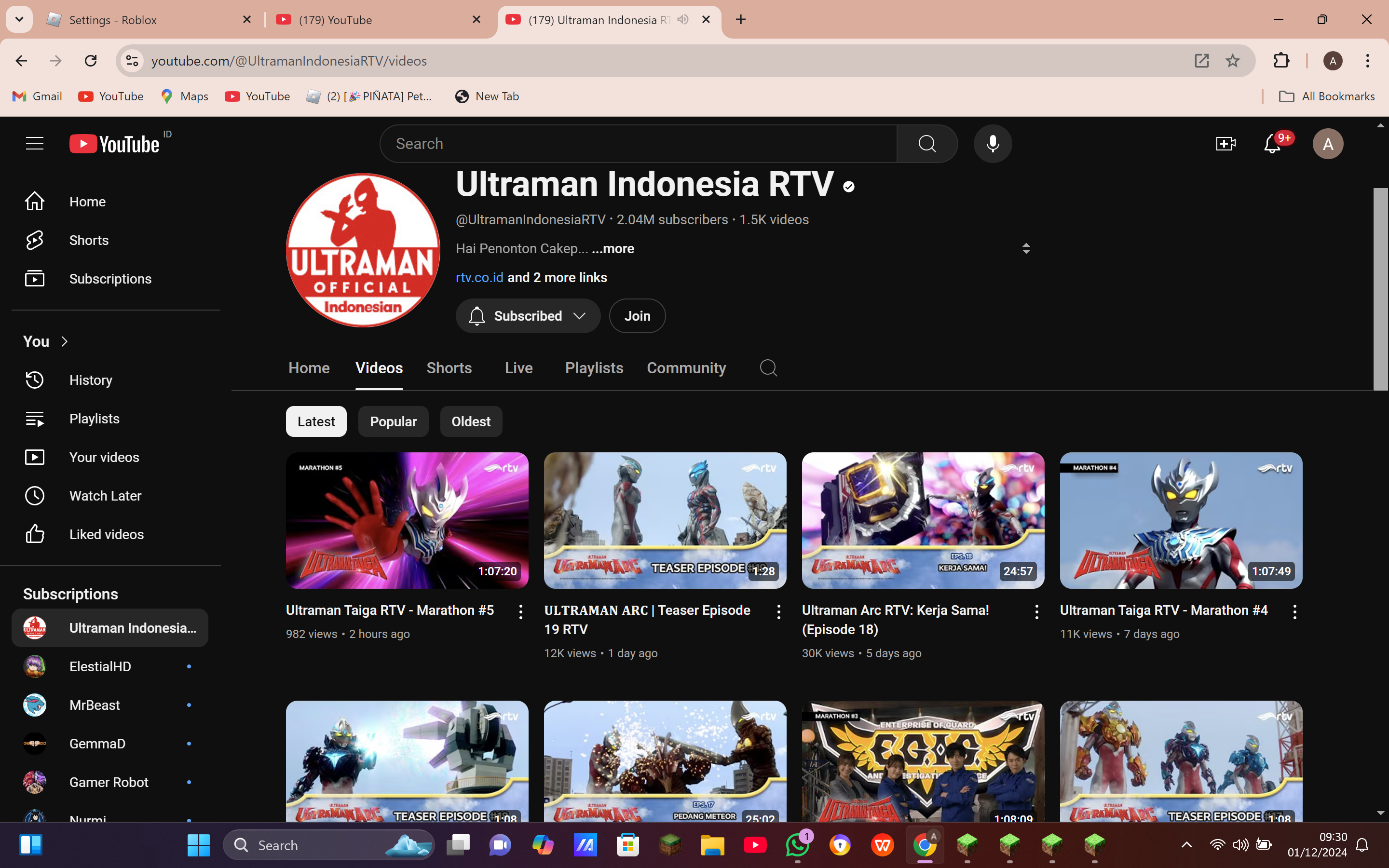Click the Create video camera icon
The height and width of the screenshot is (868, 1389).
coord(1225,144)
